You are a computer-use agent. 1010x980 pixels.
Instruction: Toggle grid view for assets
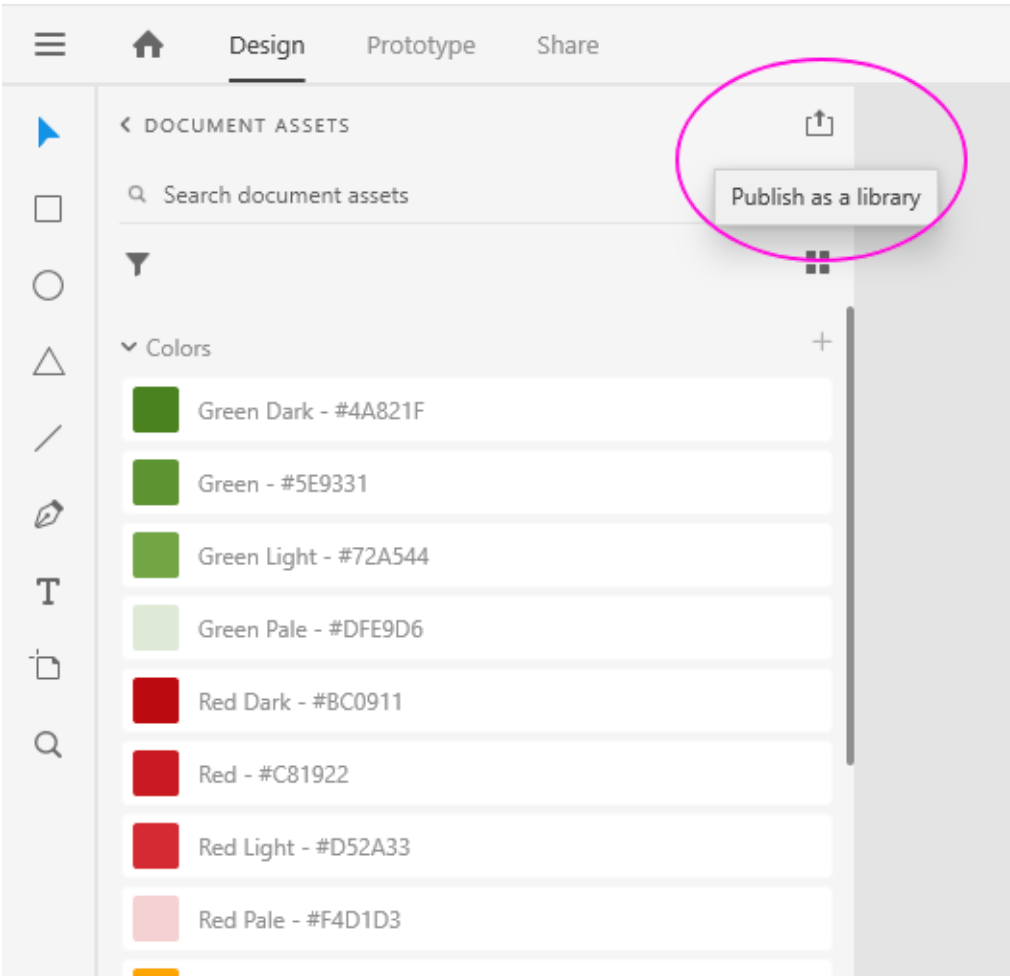pos(818,263)
